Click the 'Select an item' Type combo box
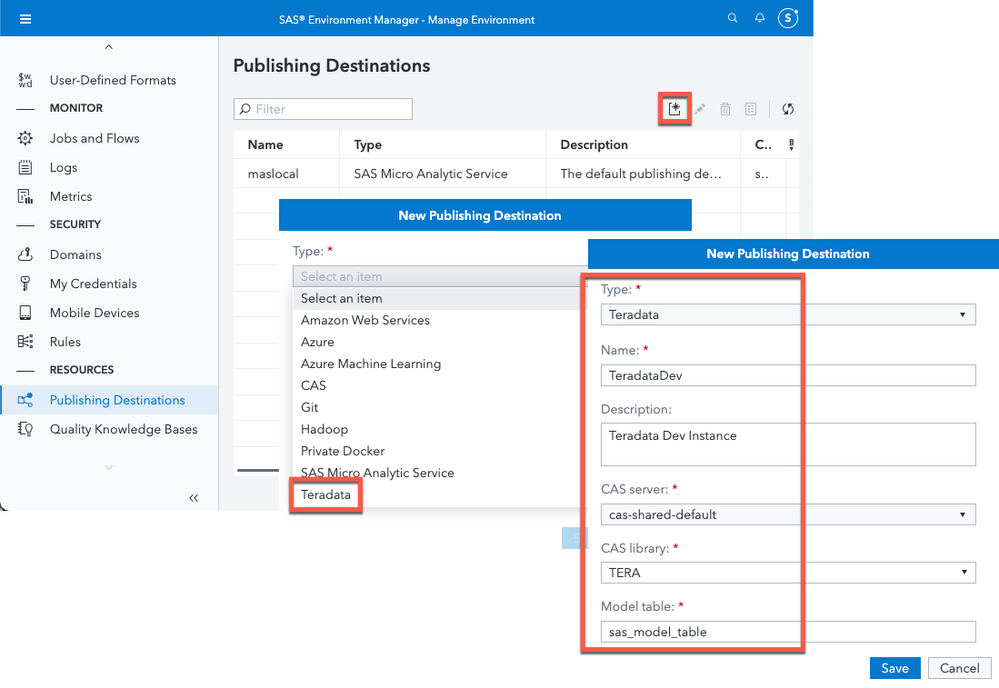This screenshot has width=999, height=688. pyautogui.click(x=440, y=276)
